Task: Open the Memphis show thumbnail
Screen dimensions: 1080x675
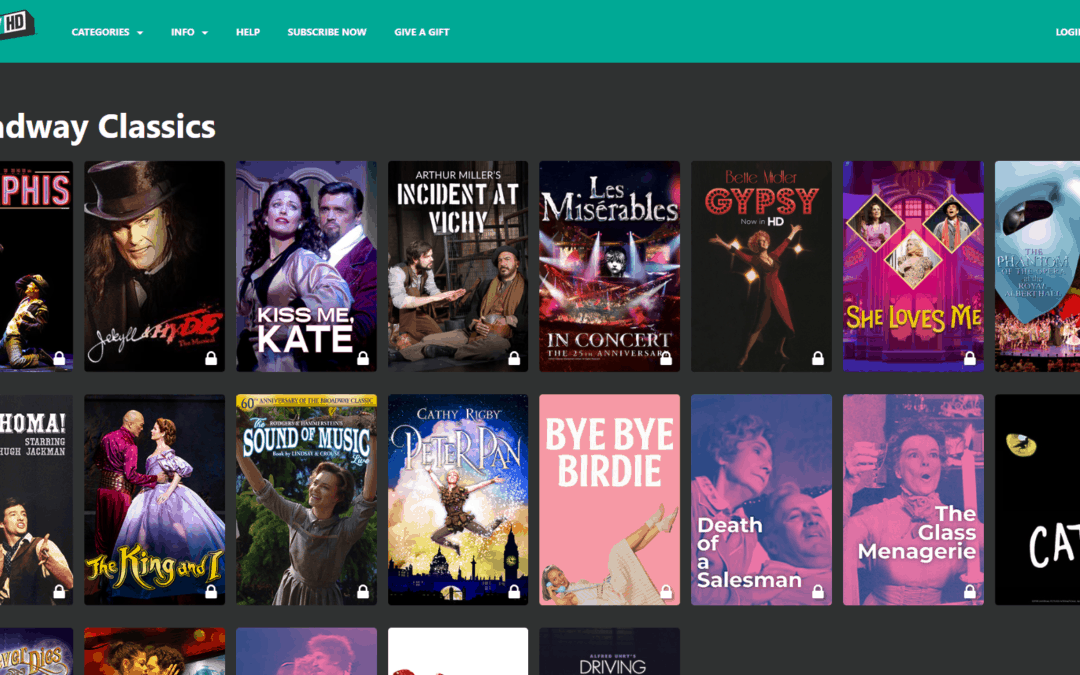Action: 37,267
